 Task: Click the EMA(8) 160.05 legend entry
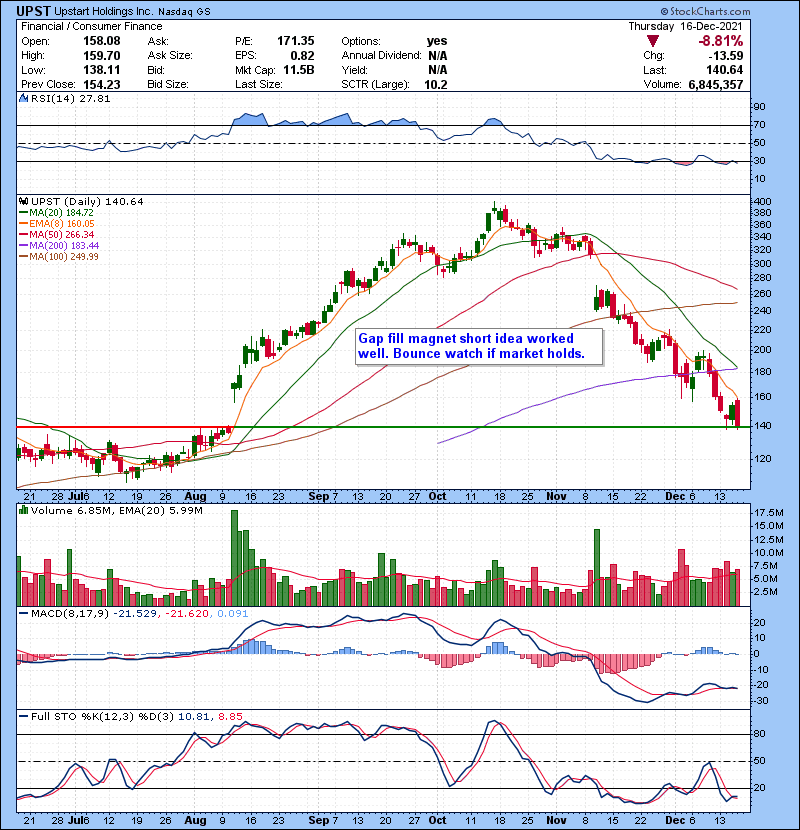pyautogui.click(x=57, y=224)
